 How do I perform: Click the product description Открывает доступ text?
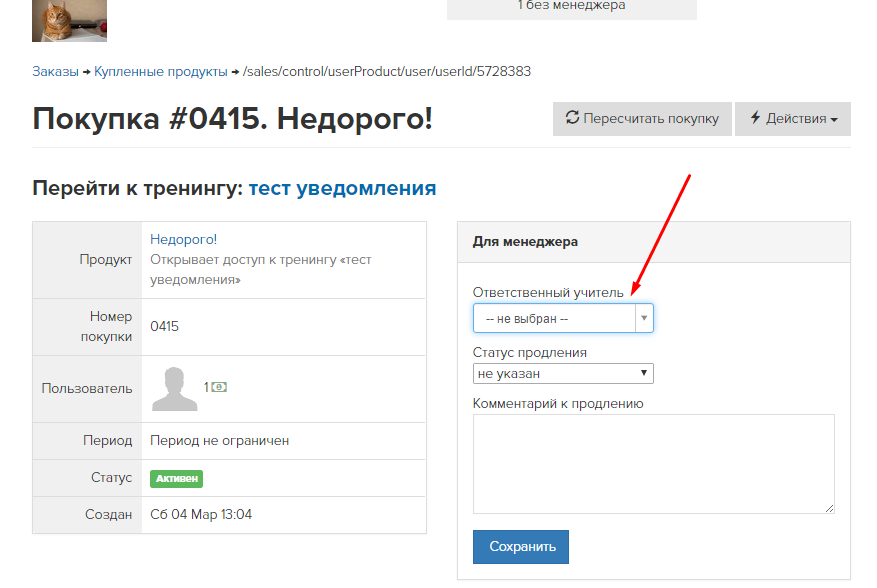pyautogui.click(x=261, y=270)
